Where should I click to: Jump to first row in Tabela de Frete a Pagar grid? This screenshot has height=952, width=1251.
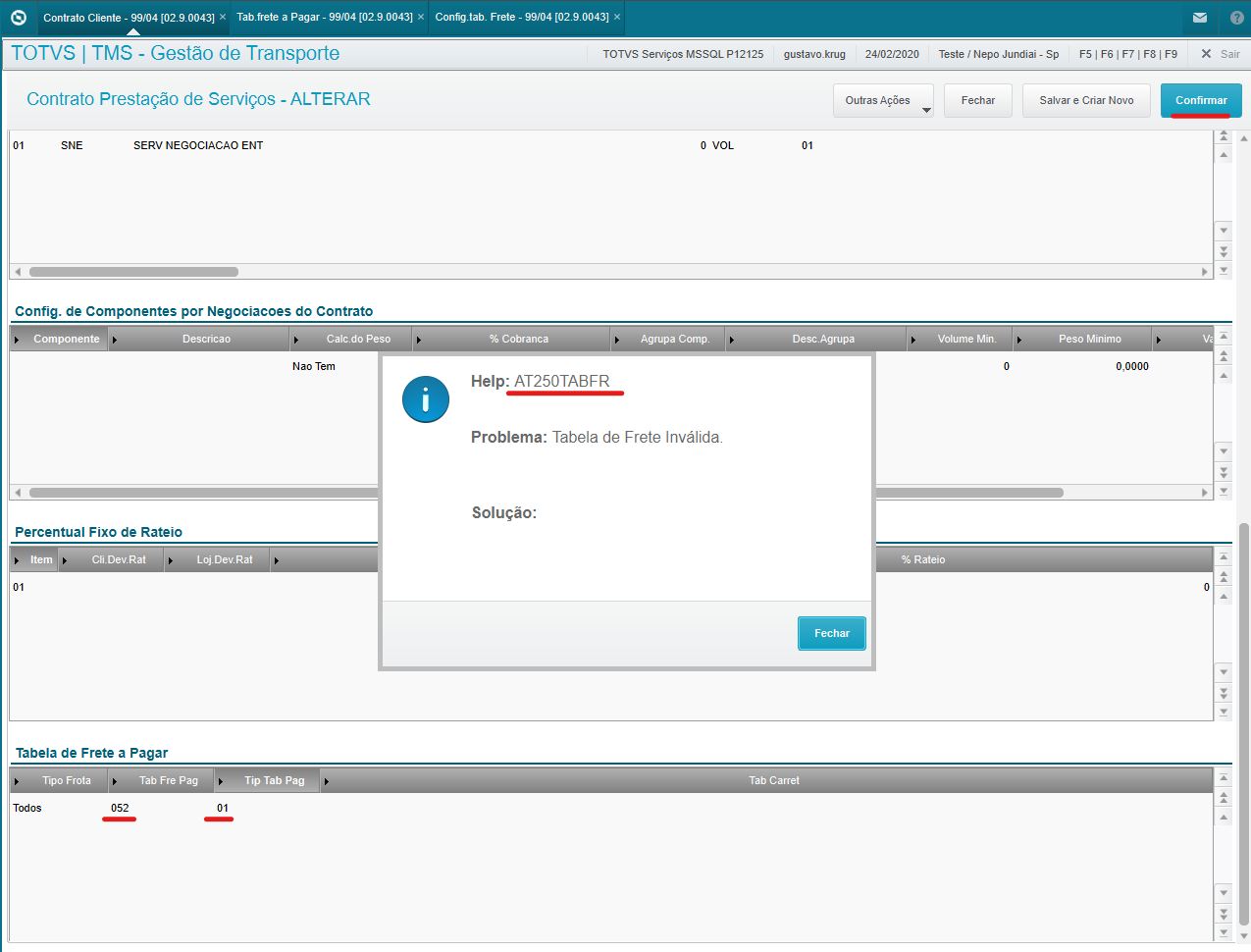[1224, 778]
